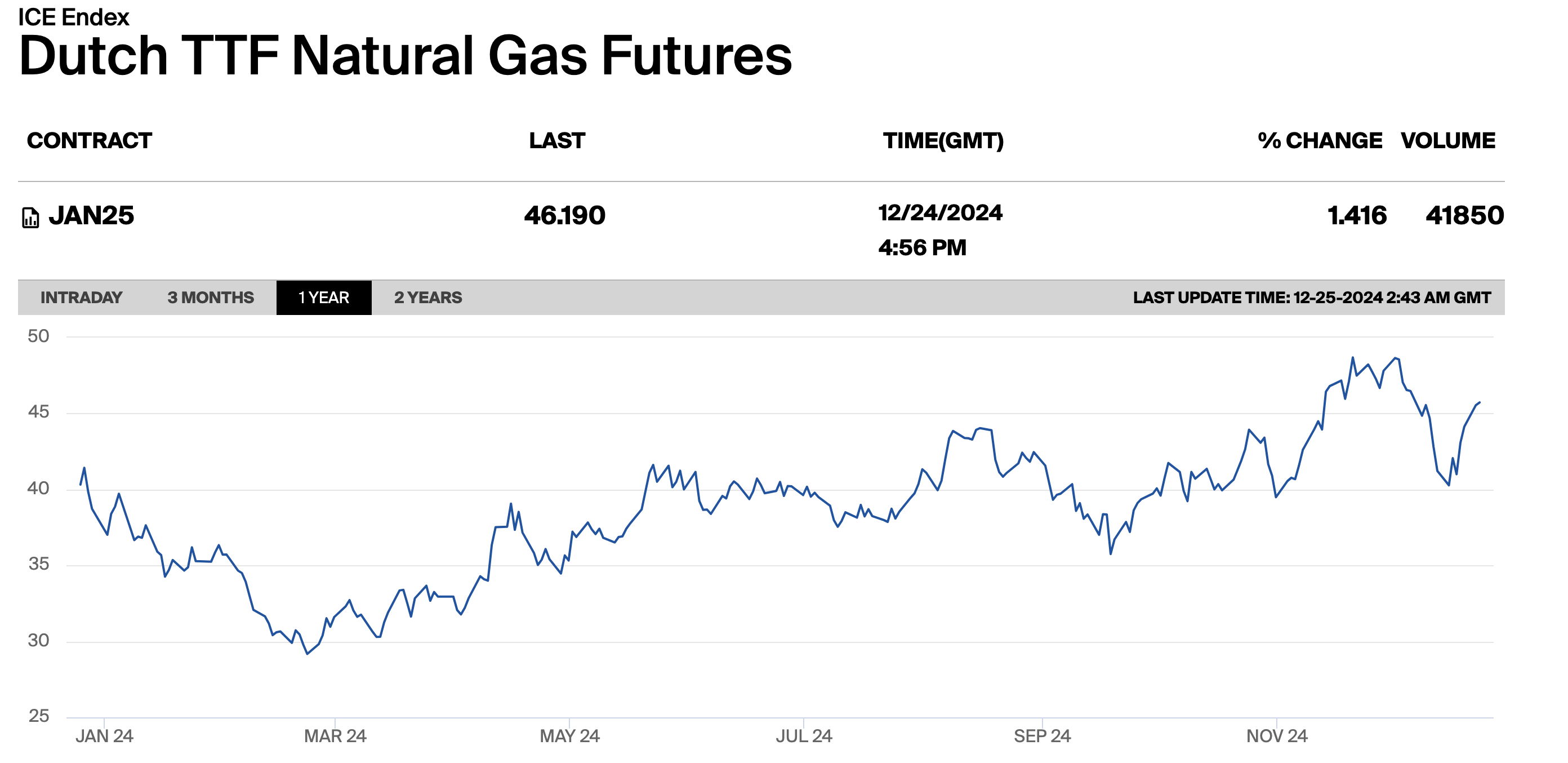Click the MAR 24 axis label

pos(335,736)
